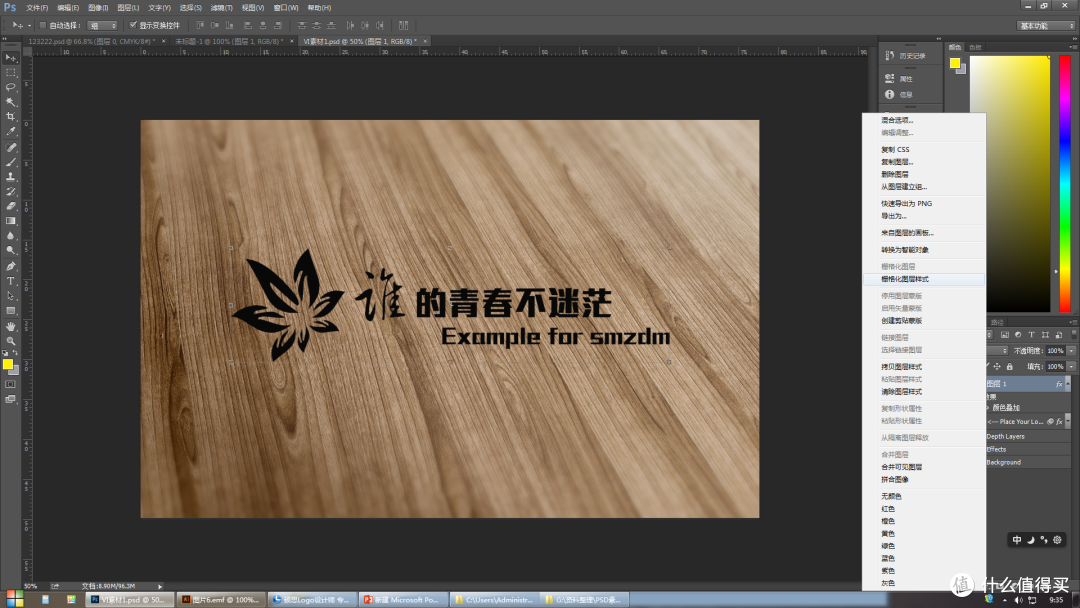Image resolution: width=1080 pixels, height=608 pixels.
Task: Select the Healing Brush tool
Action: click(x=10, y=147)
